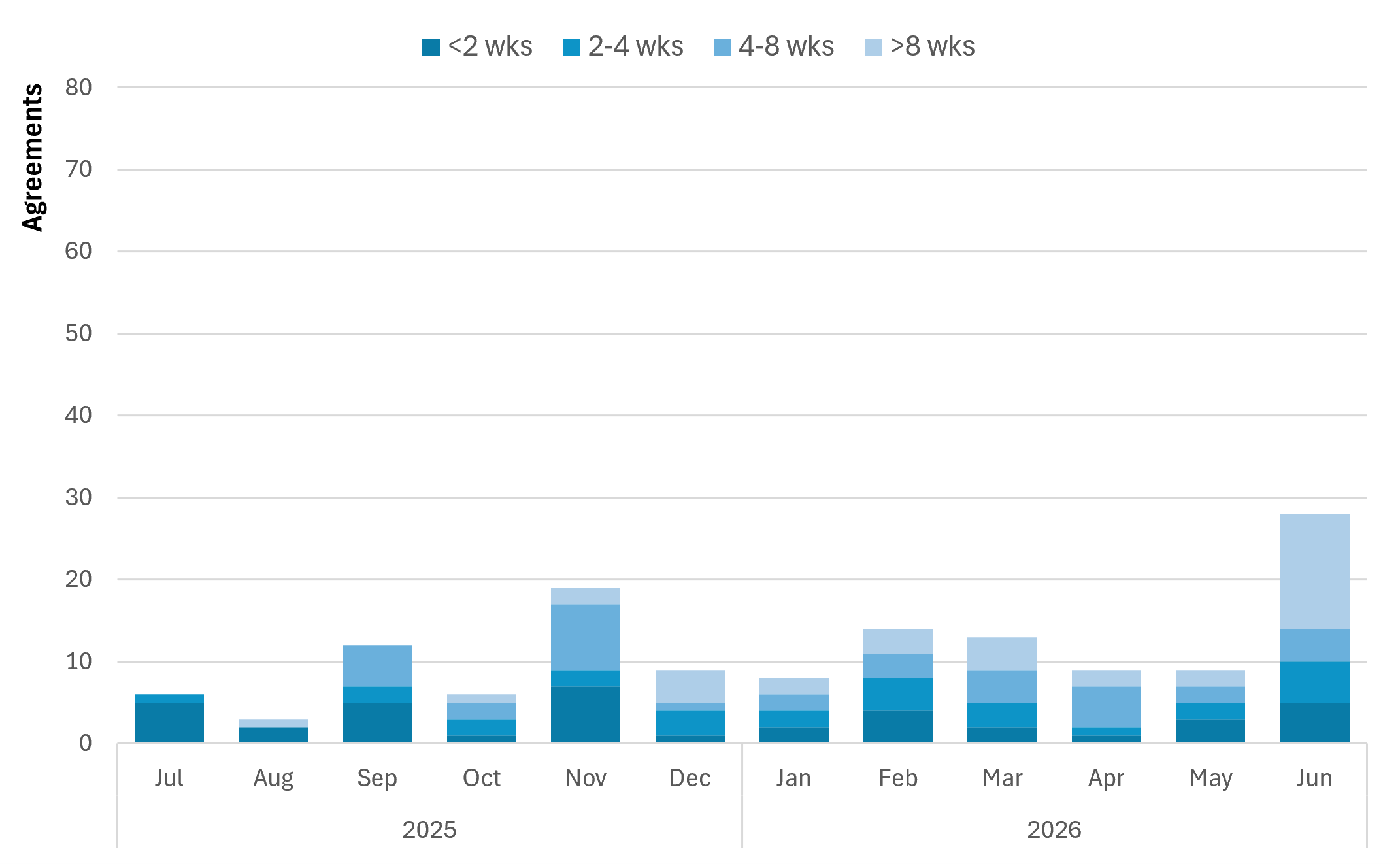The image size is (1400, 864).
Task: Select the 4-8 wks segment of the Nov bar
Action: pyautogui.click(x=586, y=637)
